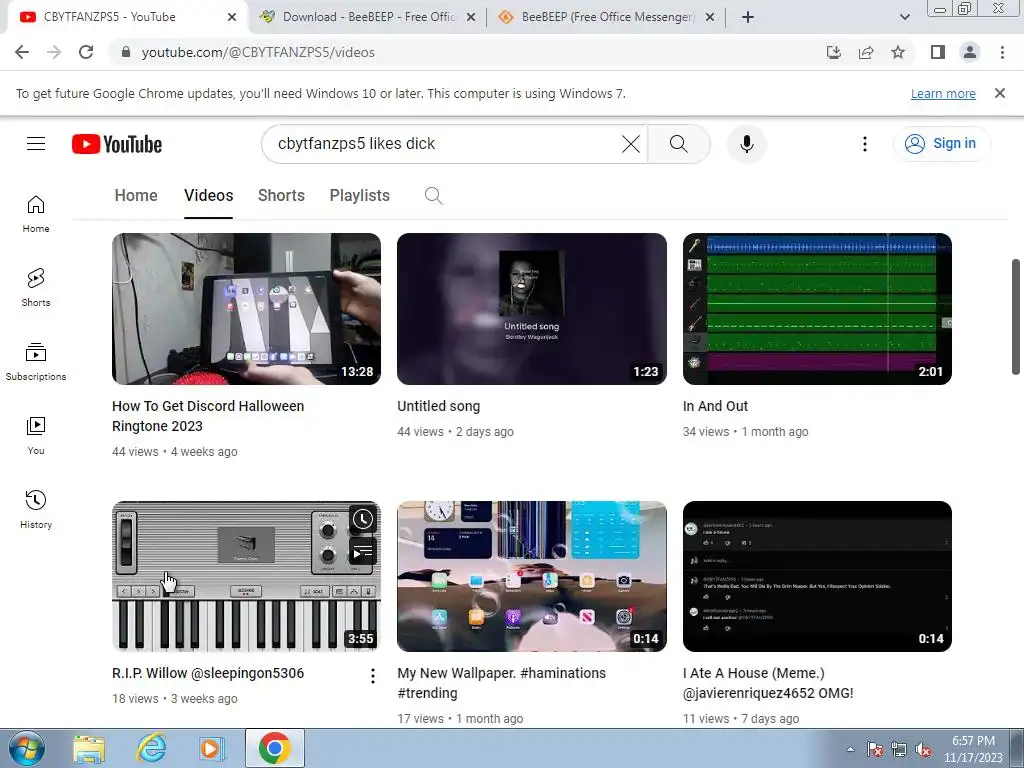Play the Untitled song thumbnail
The image size is (1024, 768).
point(532,309)
